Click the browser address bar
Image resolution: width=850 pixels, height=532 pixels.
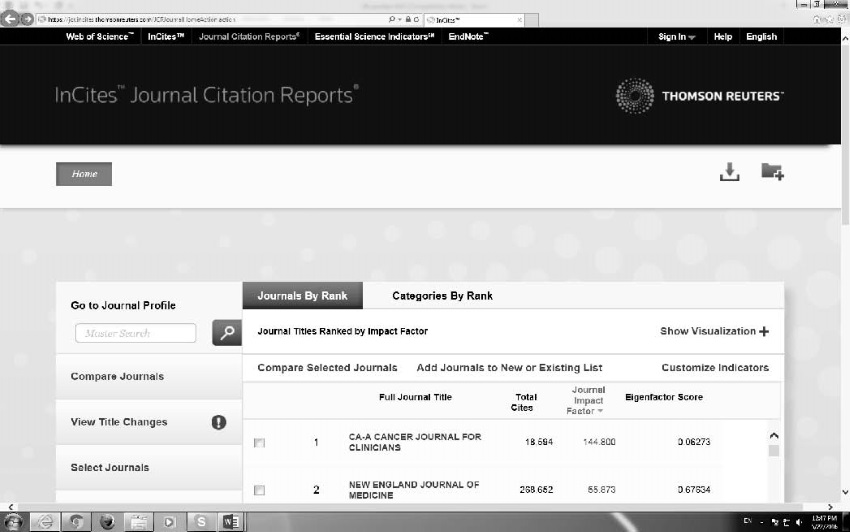[211, 20]
